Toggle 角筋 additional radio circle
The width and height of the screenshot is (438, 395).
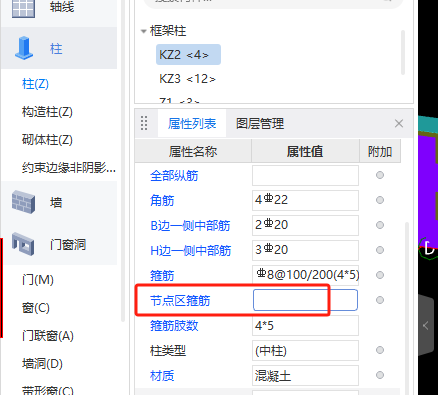click(x=380, y=200)
